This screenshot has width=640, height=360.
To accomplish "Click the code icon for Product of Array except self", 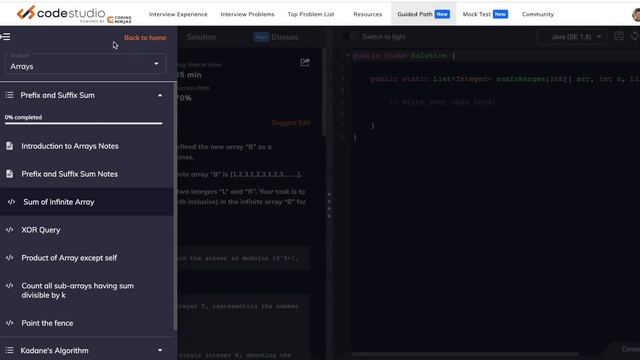I will point(9,258).
